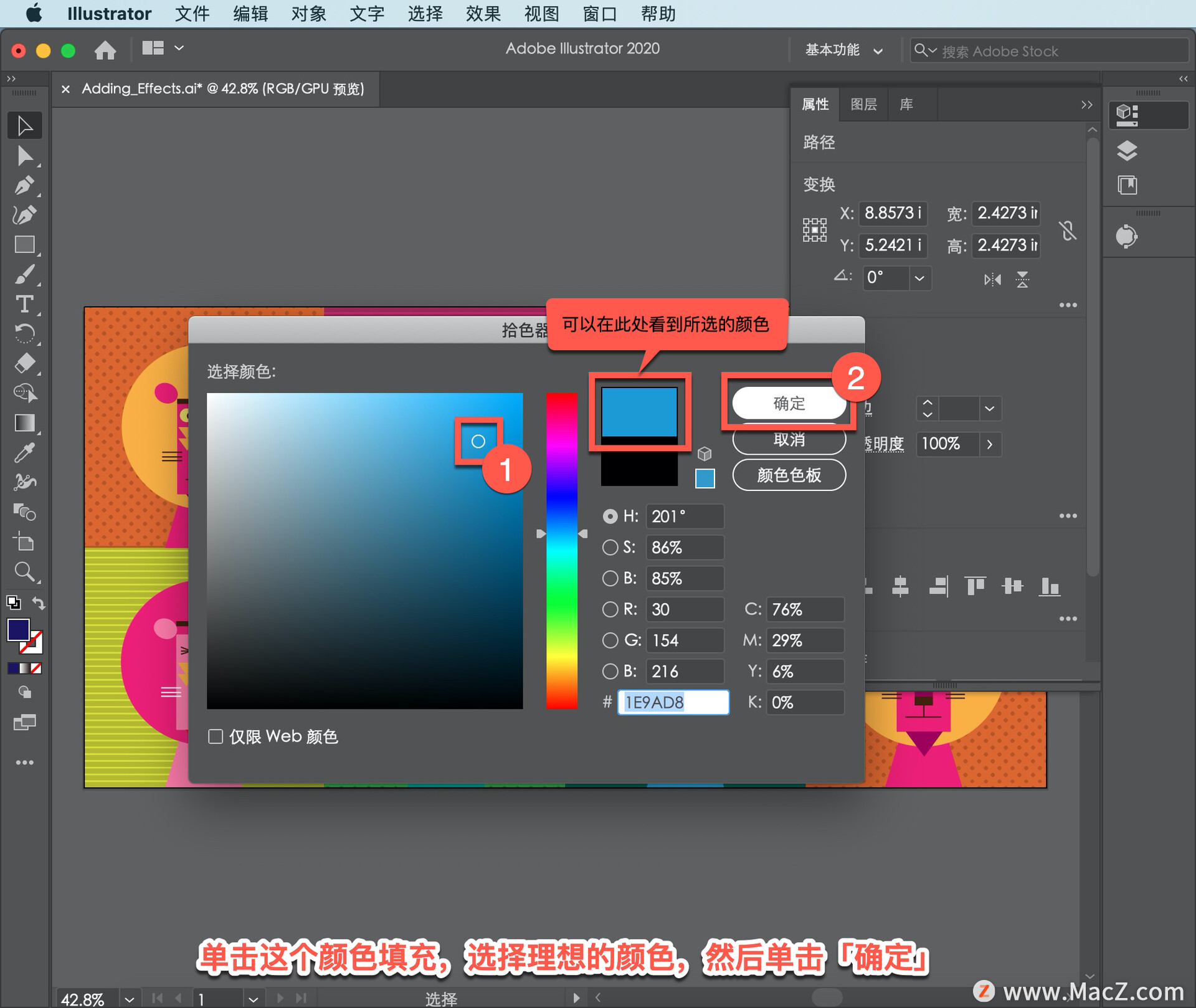Image resolution: width=1196 pixels, height=1008 pixels.
Task: Enable the 仅限 Web 颜色 checkbox
Action: pos(216,736)
